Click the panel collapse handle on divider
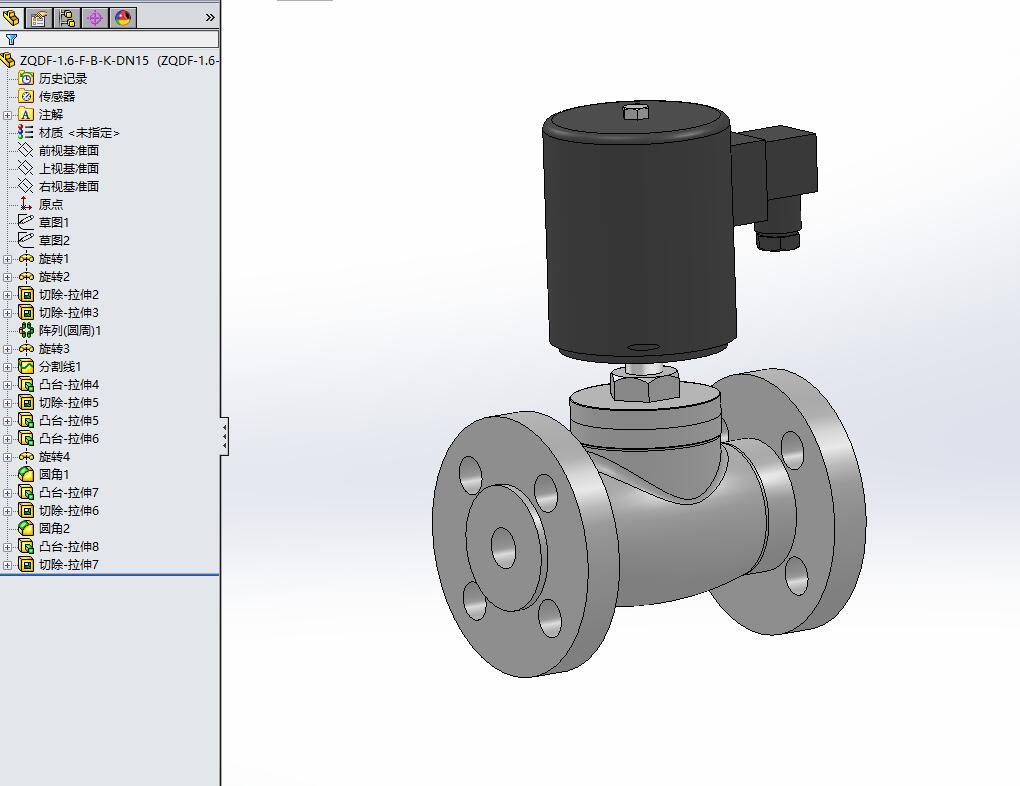 tap(224, 436)
